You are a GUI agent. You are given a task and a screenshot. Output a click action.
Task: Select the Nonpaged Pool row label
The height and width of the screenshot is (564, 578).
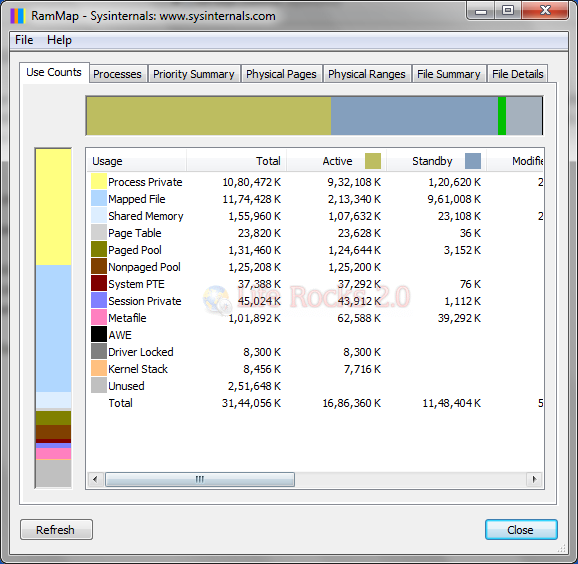point(144,267)
